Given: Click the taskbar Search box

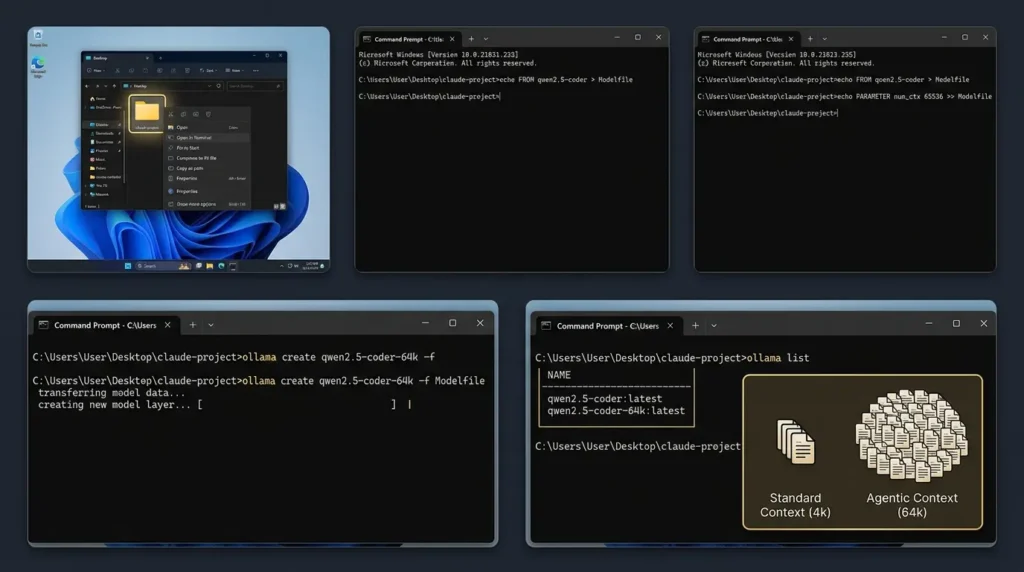Looking at the screenshot, I should (x=163, y=266).
